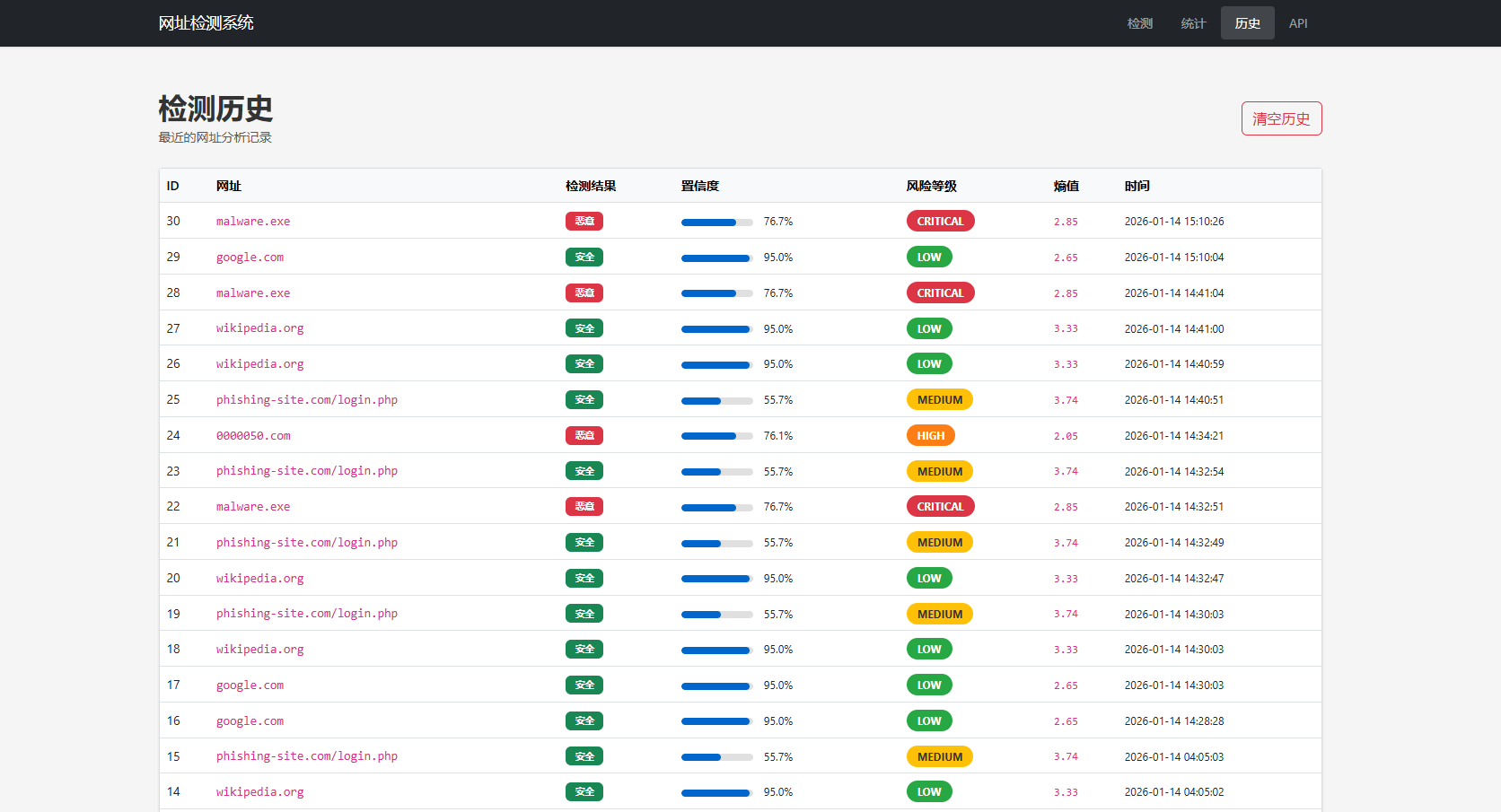The width and height of the screenshot is (1501, 812).
Task: Click CRITICAL risk badge in row 22
Action: tap(940, 506)
